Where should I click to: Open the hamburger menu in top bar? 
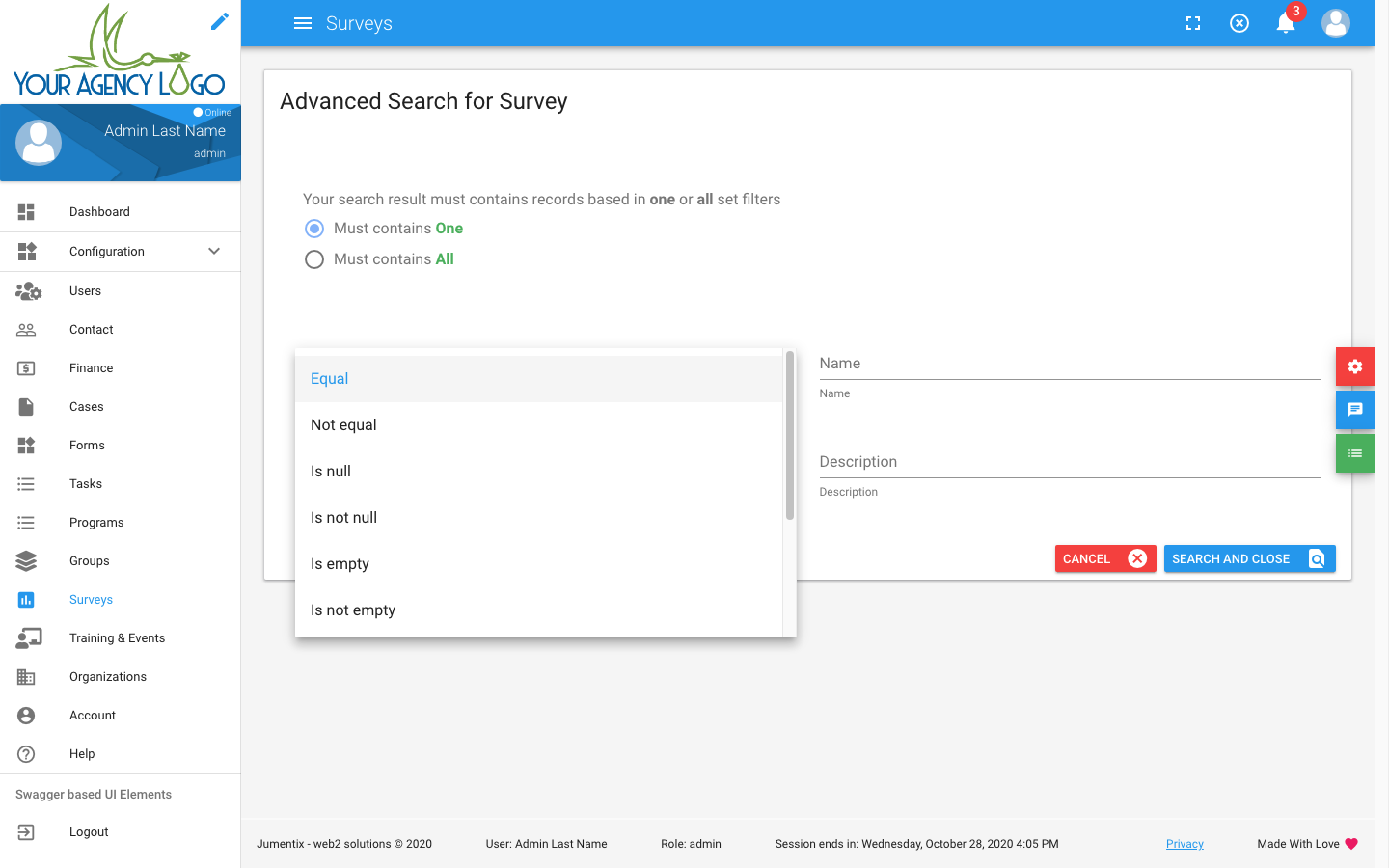click(x=303, y=23)
